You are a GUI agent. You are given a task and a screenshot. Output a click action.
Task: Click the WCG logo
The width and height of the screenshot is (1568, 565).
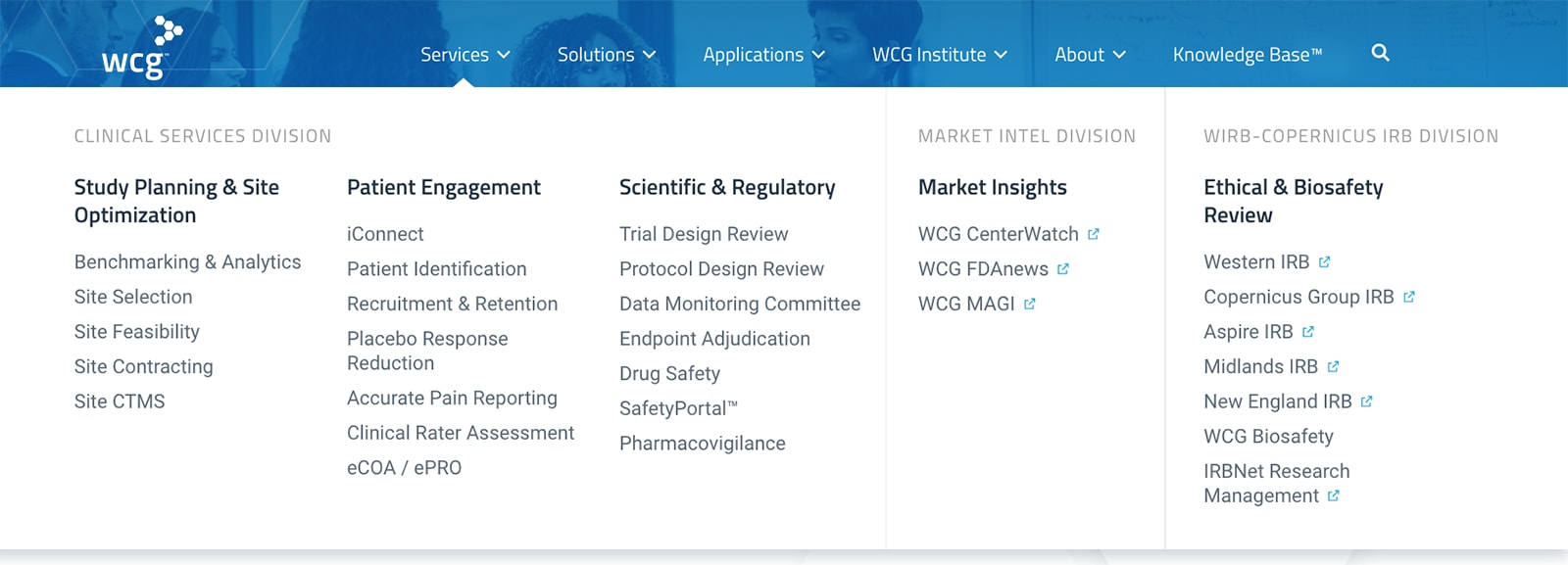[x=142, y=47]
